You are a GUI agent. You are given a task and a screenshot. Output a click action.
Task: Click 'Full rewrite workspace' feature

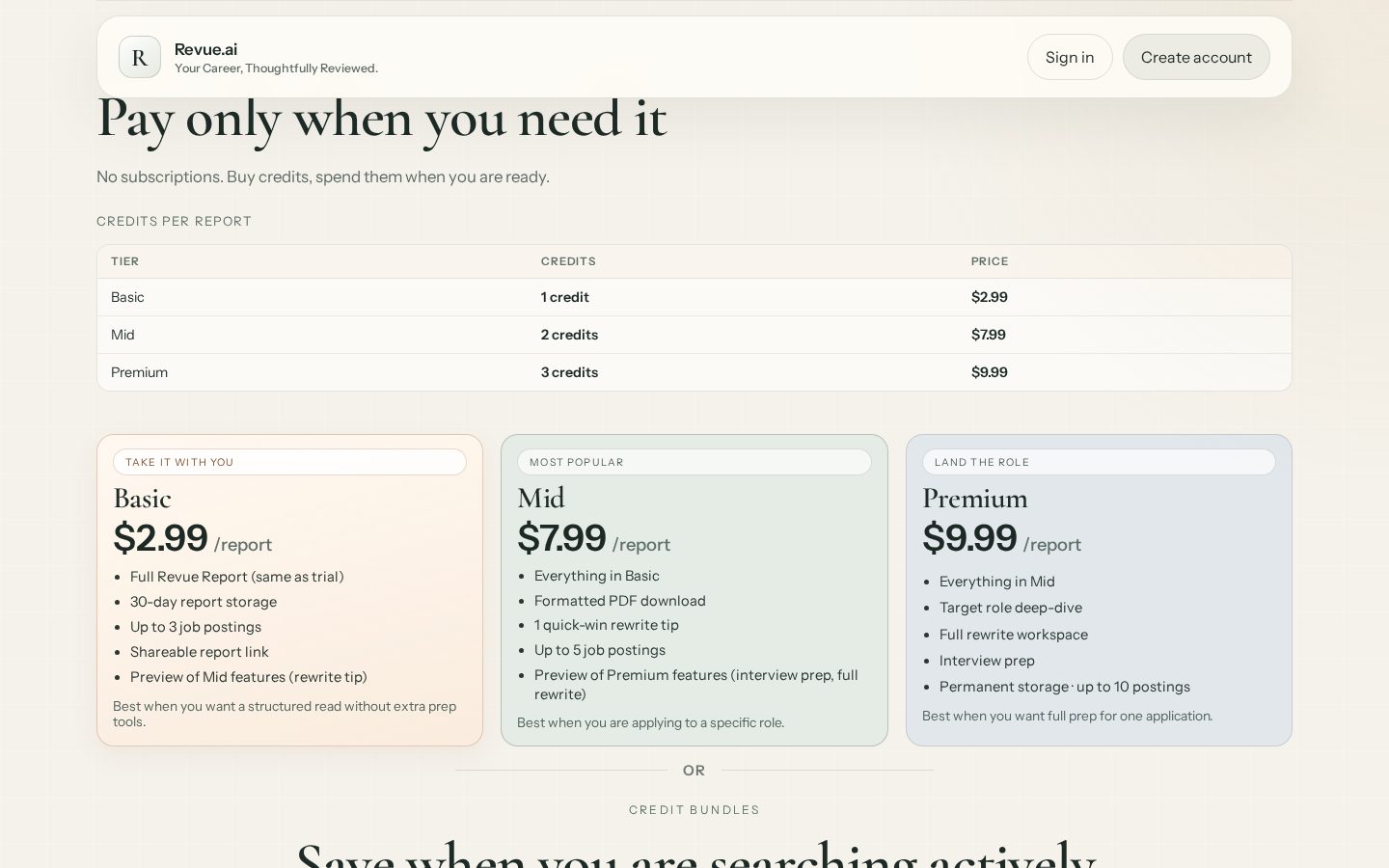tap(1014, 635)
